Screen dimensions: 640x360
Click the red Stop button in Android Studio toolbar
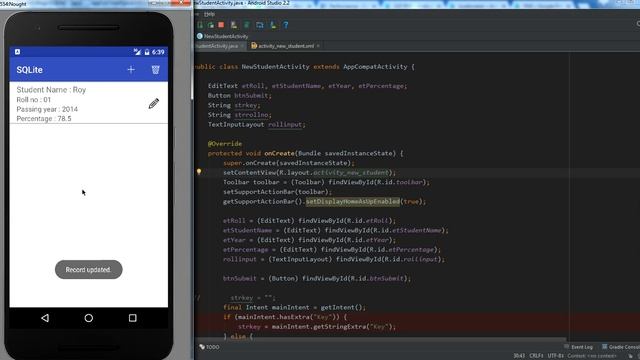click(x=221, y=25)
